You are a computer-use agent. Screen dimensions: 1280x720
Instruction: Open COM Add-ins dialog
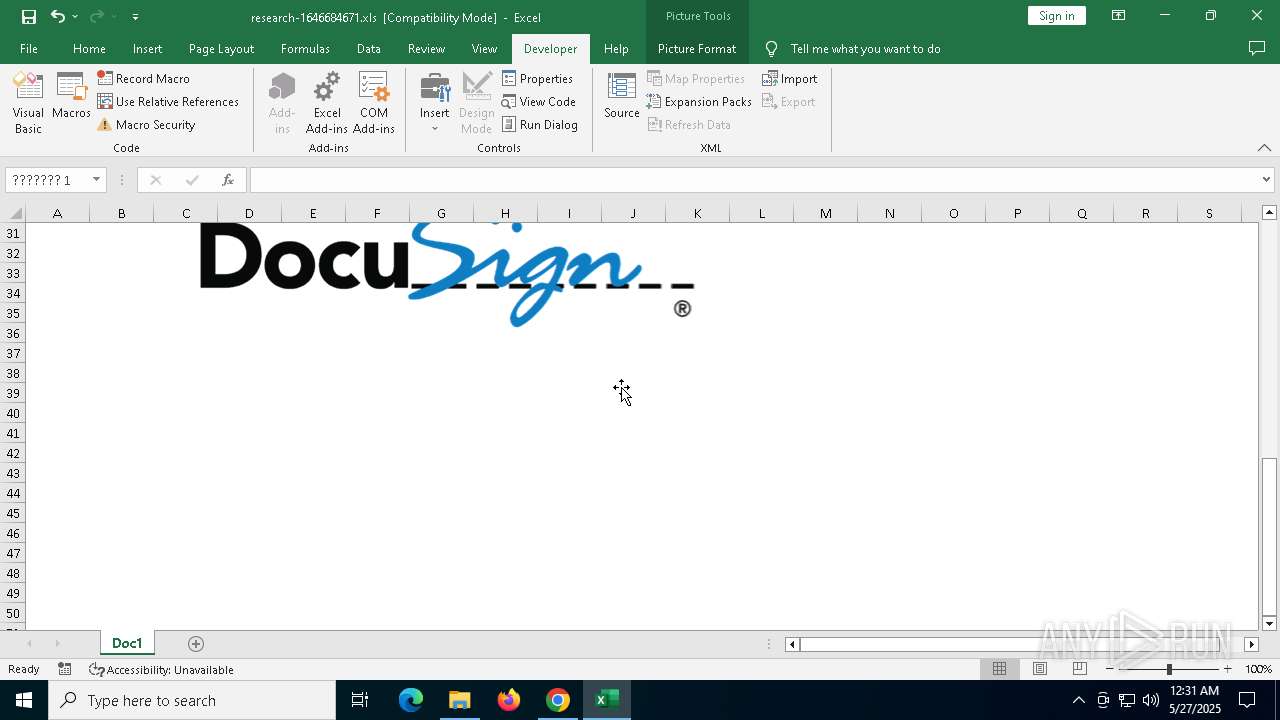pos(374,103)
